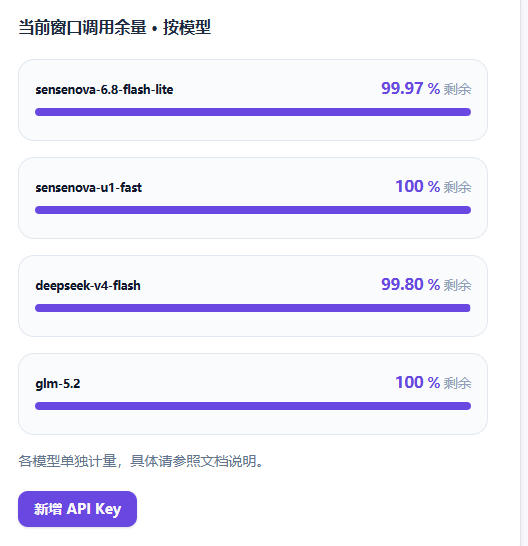Image resolution: width=528 pixels, height=546 pixels.
Task: Click 剩余 label in deepseek-v4-flash card
Action: 457,286
